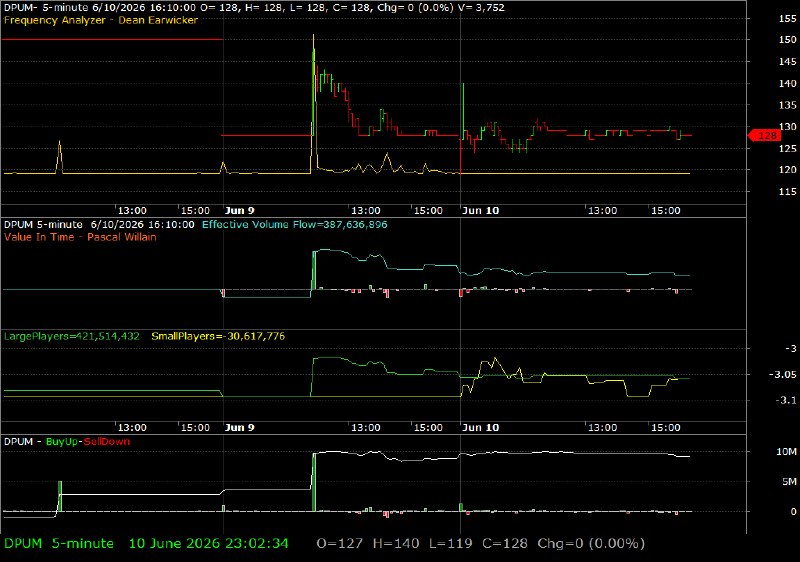Click 'L=119' in the bottom status bar
The width and height of the screenshot is (800, 562).
pos(451,544)
